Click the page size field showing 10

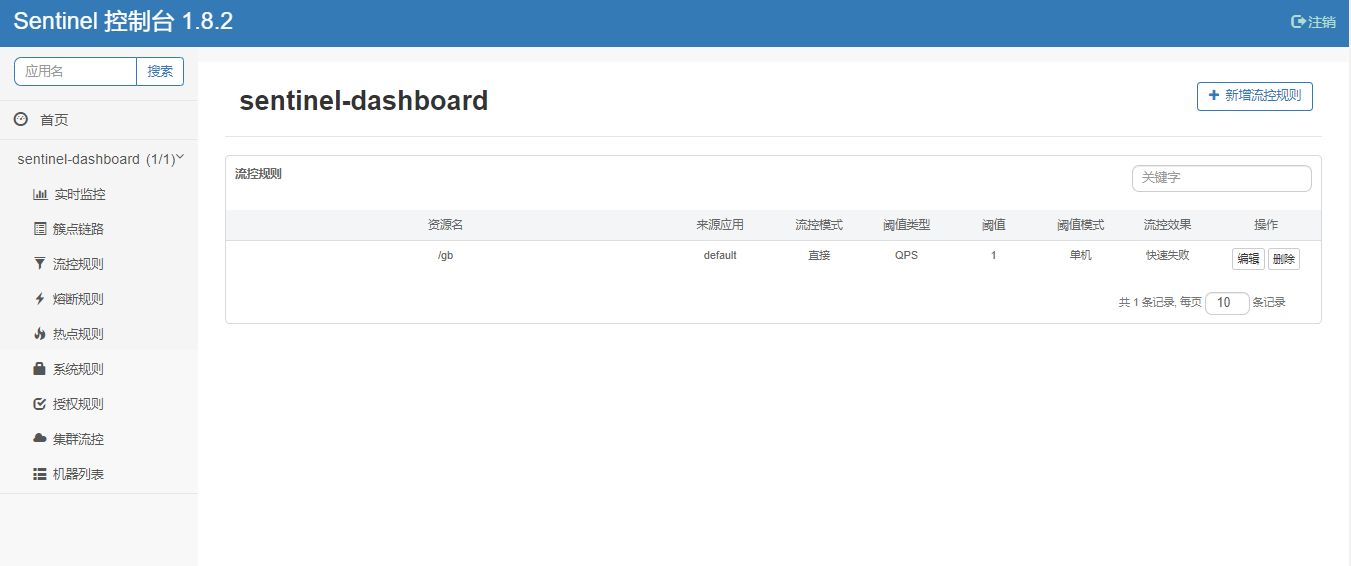pyautogui.click(x=1227, y=303)
